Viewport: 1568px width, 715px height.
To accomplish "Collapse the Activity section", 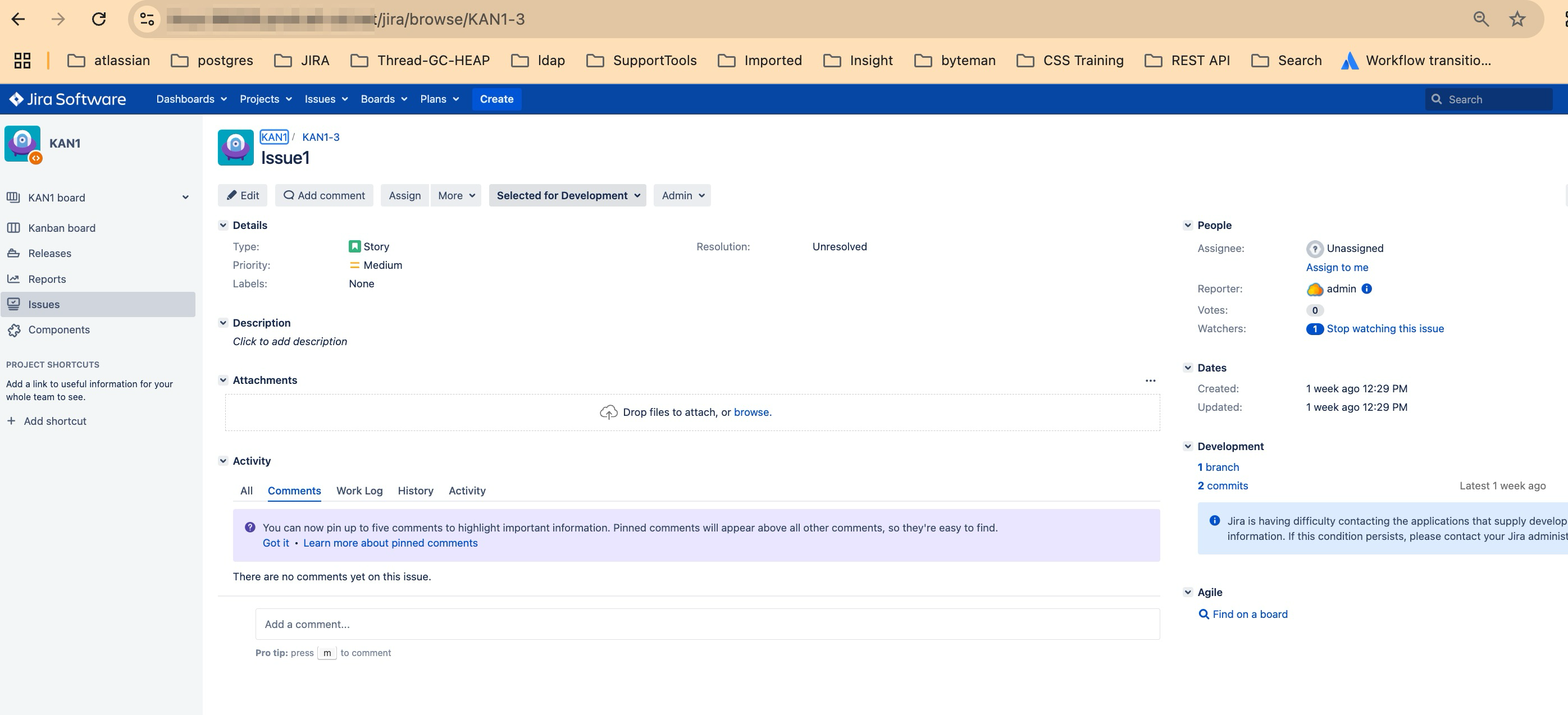I will [223, 461].
